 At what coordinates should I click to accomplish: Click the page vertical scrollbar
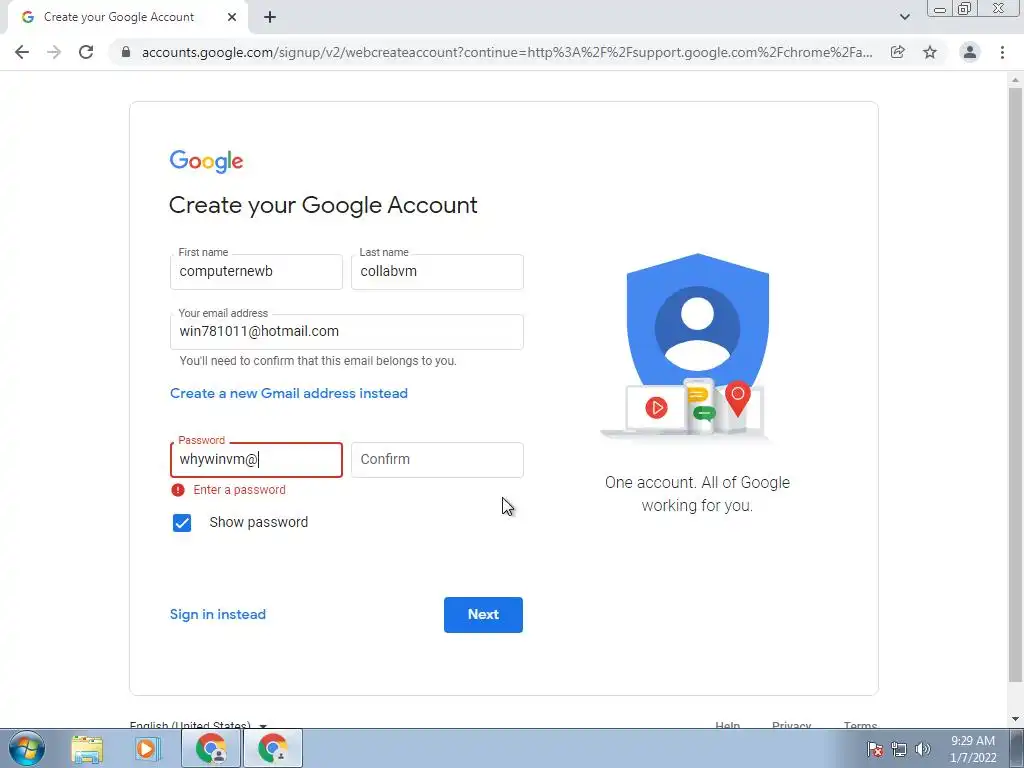1015,385
